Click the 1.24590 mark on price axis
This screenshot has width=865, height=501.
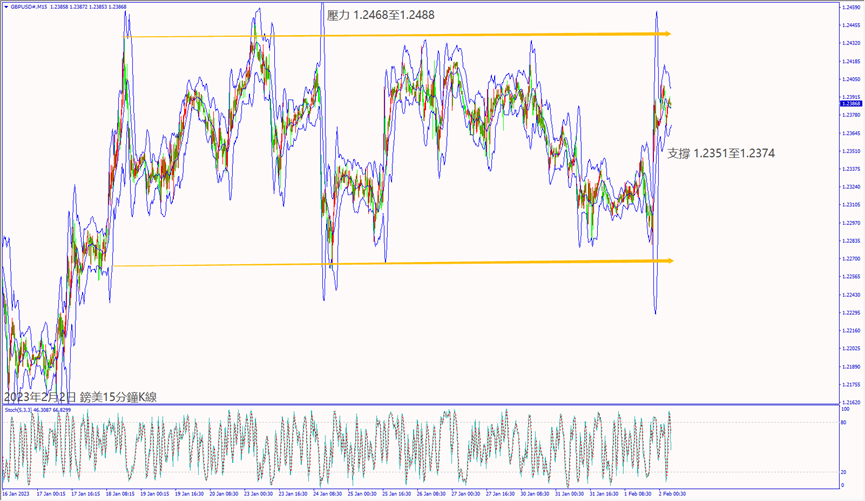850,7
